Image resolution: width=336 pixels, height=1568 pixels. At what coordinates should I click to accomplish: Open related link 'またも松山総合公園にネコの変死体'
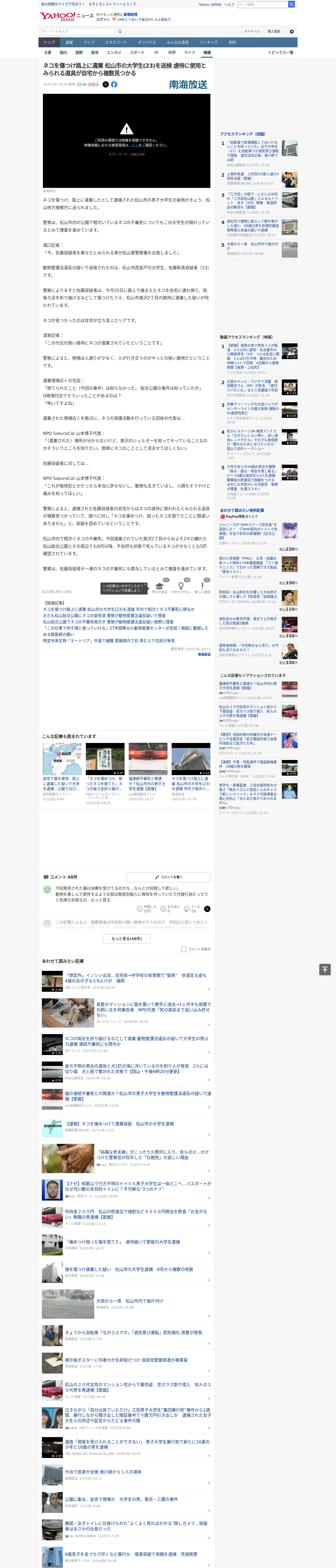(104, 615)
